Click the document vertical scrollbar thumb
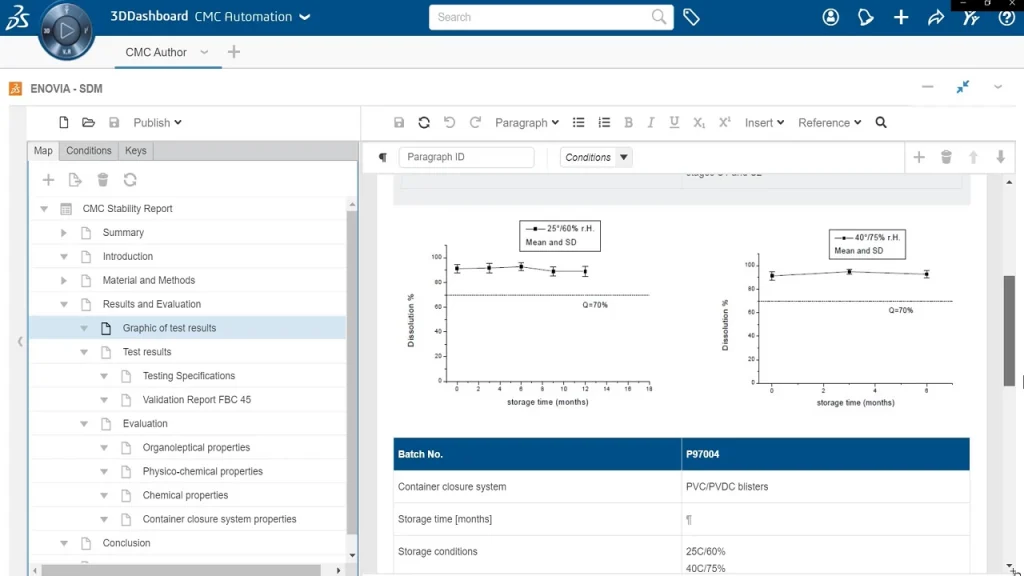 pyautogui.click(x=1009, y=330)
